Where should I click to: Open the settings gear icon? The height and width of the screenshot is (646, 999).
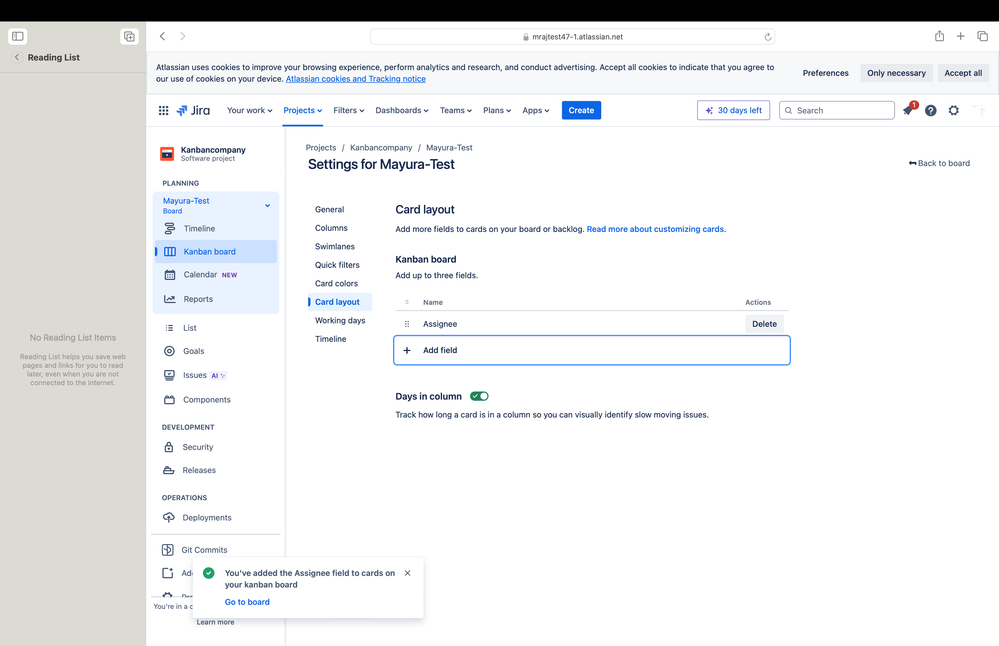954,110
